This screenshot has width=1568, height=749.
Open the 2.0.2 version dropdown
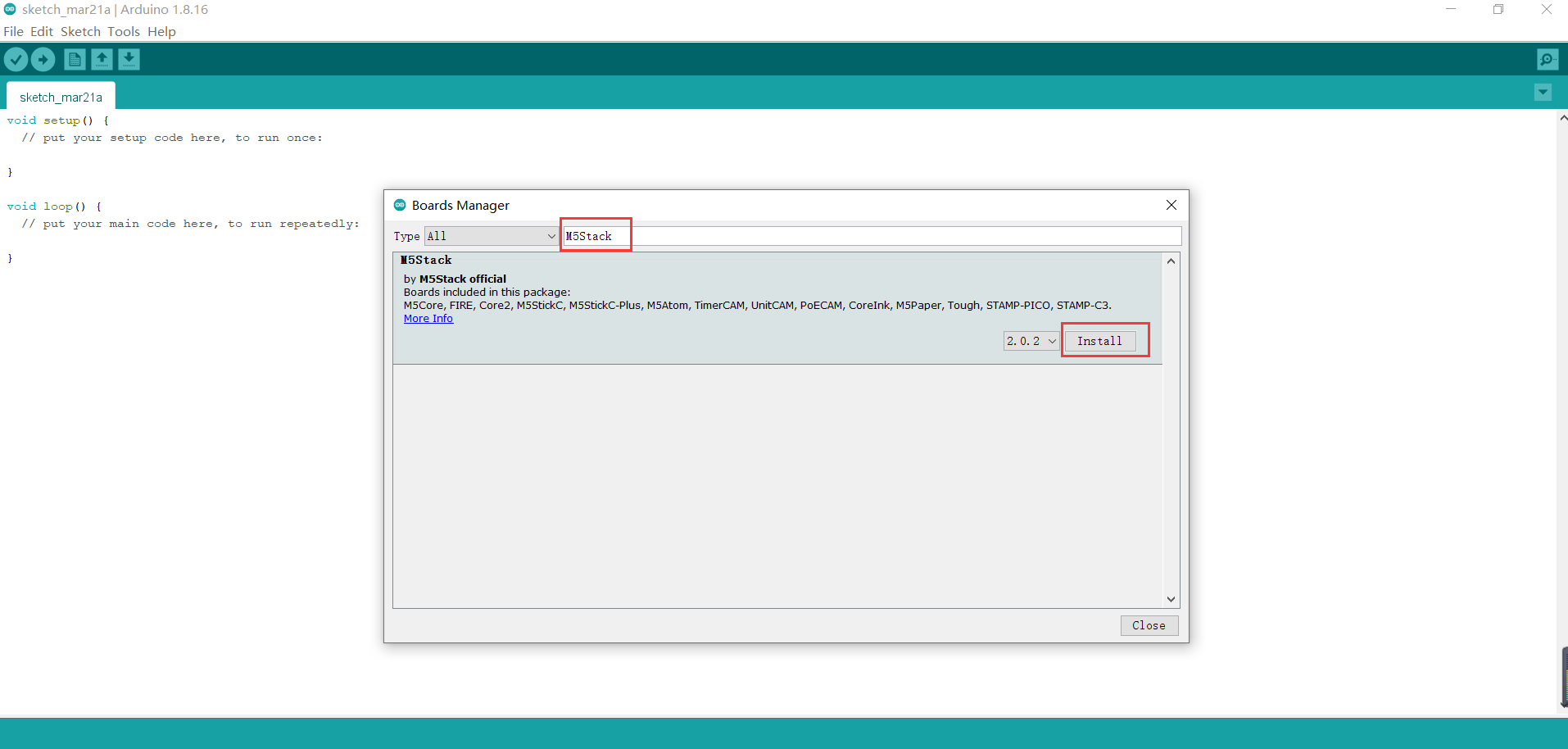(x=1031, y=341)
